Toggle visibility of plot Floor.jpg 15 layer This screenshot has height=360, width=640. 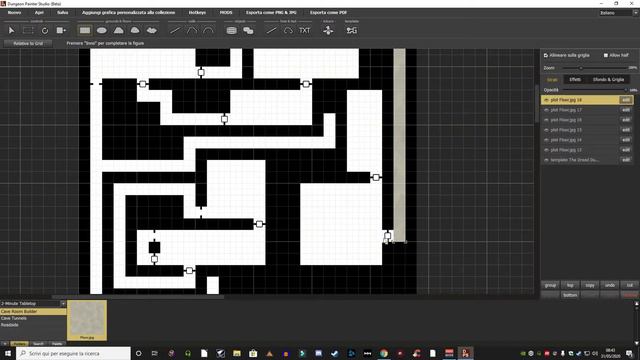coord(546,130)
